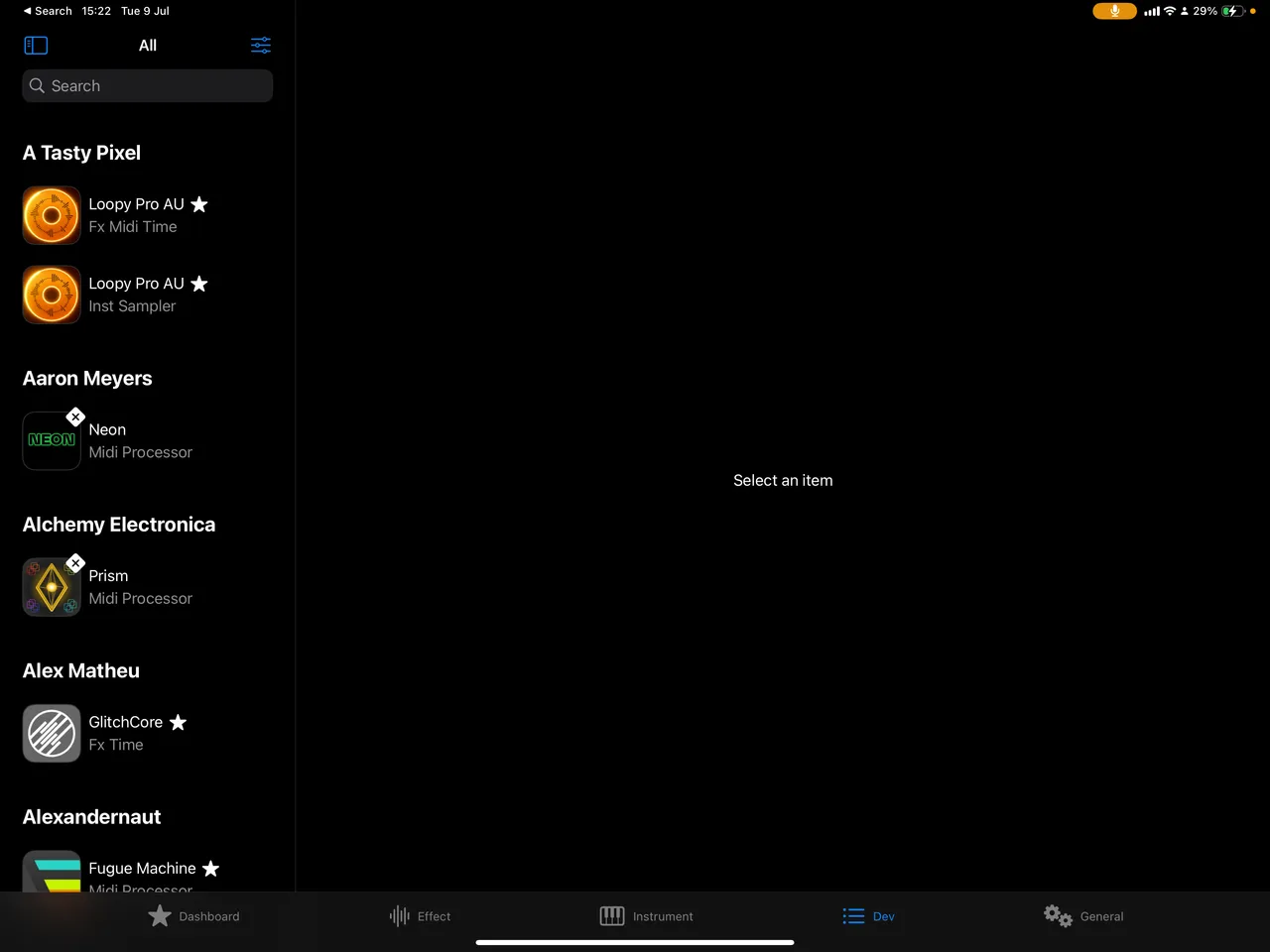The image size is (1270, 952).
Task: Click the 'All' title at top
Action: tap(148, 46)
